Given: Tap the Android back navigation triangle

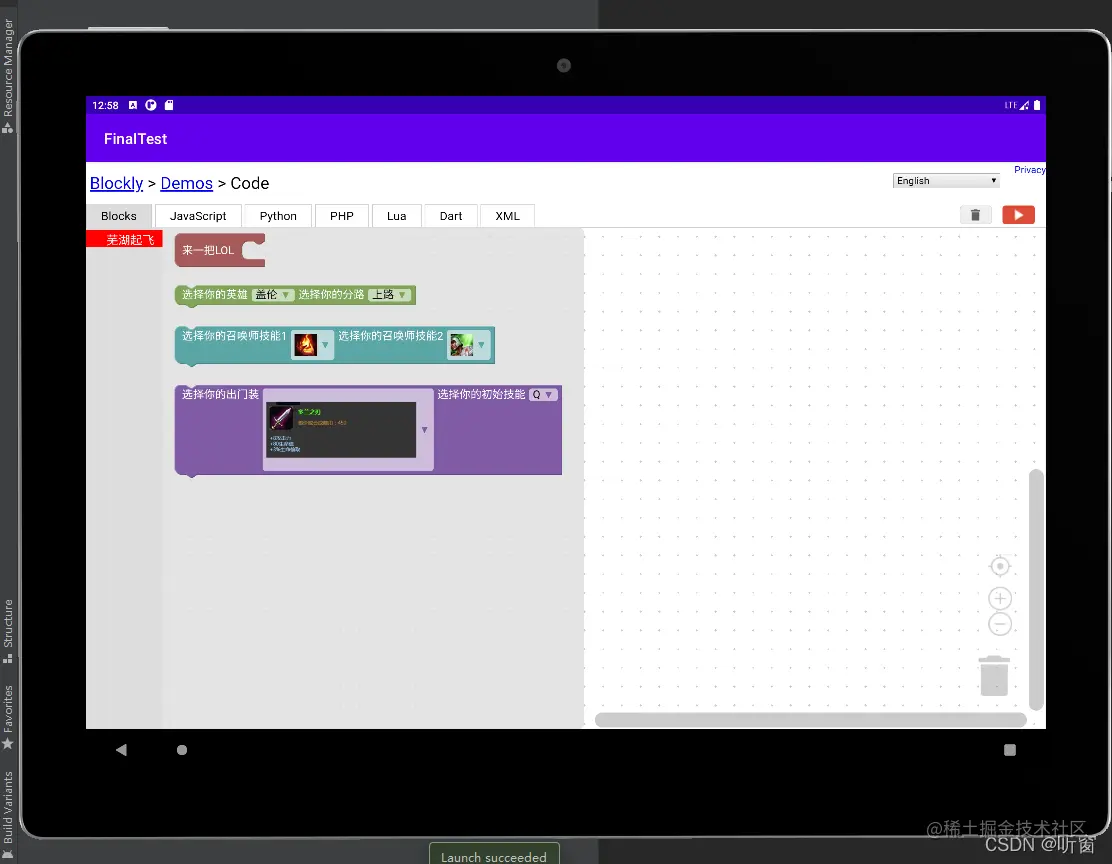Looking at the screenshot, I should [121, 750].
